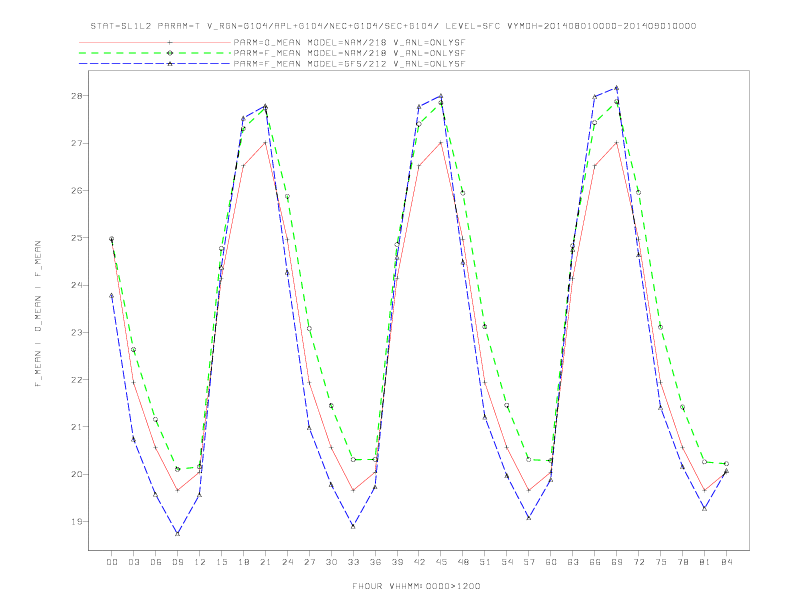Click y-axis tick label 22
792x612 pixels.
point(76,380)
